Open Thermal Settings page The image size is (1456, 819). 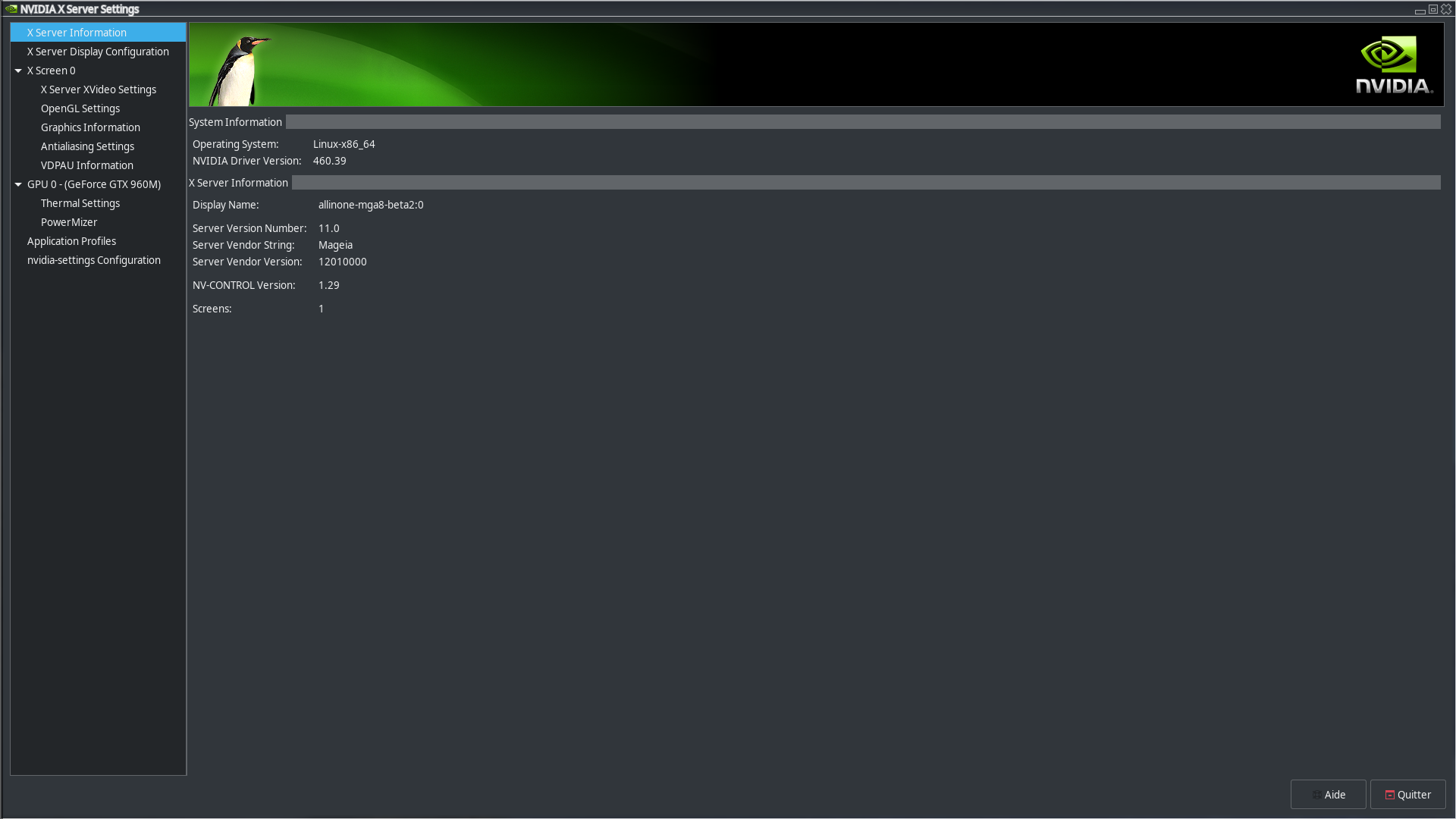80,203
